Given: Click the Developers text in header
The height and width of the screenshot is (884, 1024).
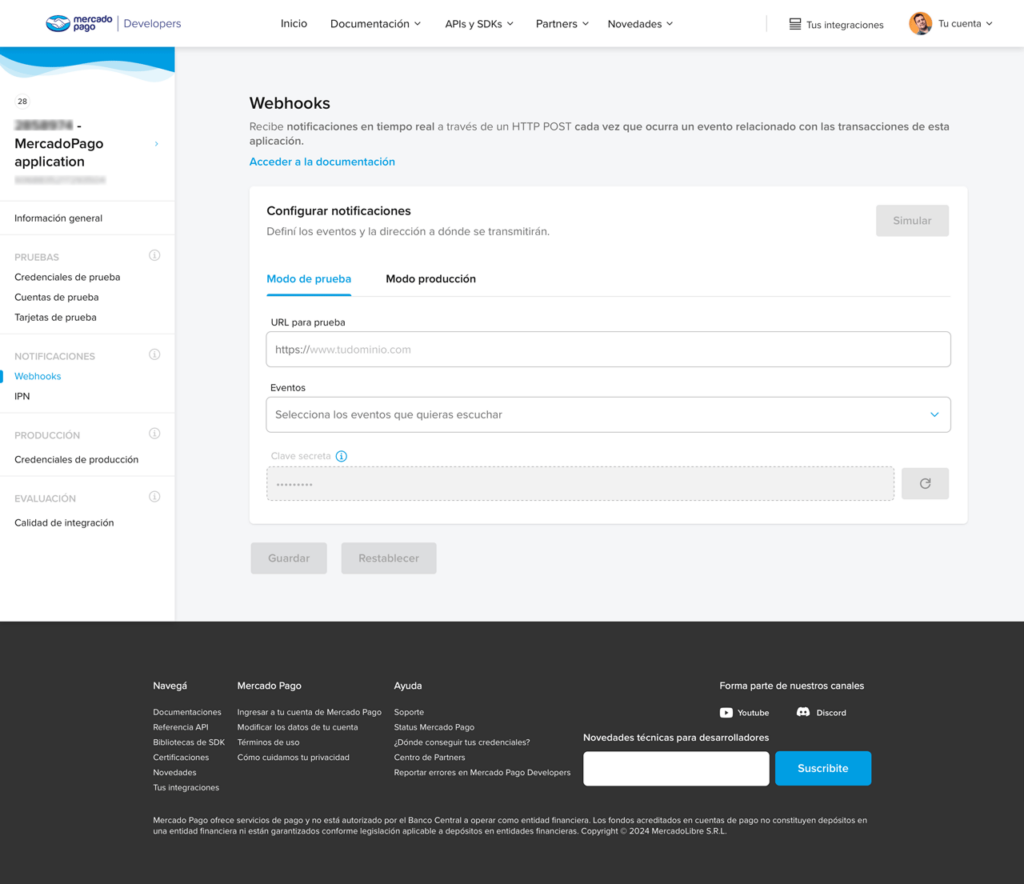Looking at the screenshot, I should tap(152, 24).
